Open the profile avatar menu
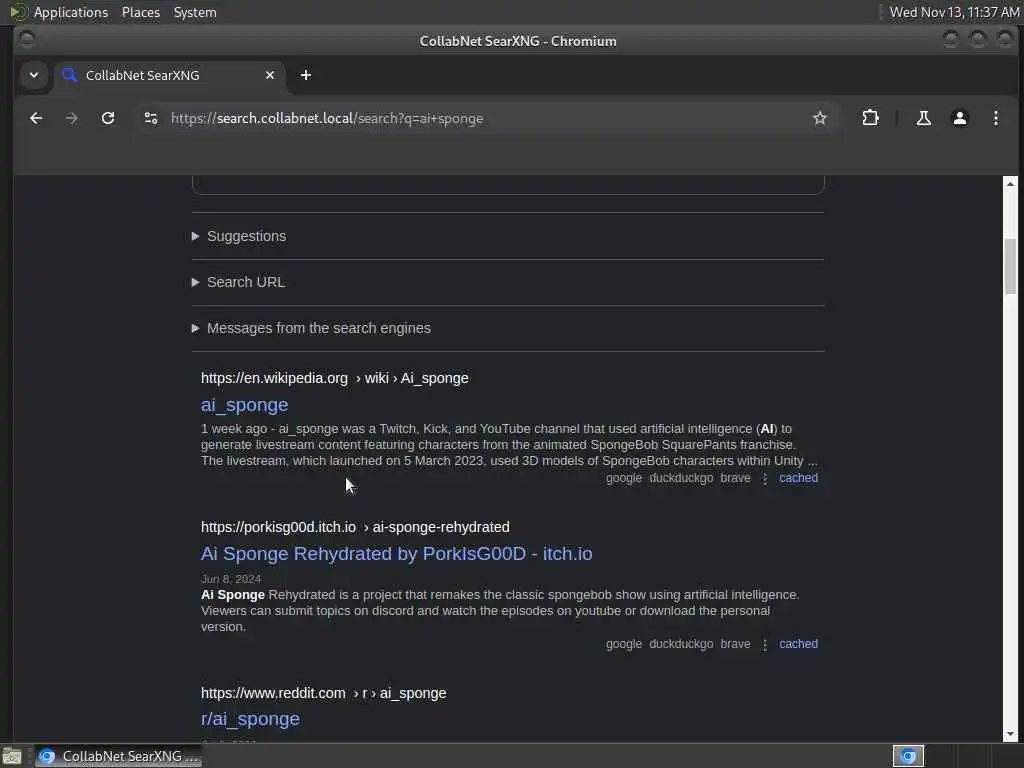The height and width of the screenshot is (768, 1024). [959, 118]
